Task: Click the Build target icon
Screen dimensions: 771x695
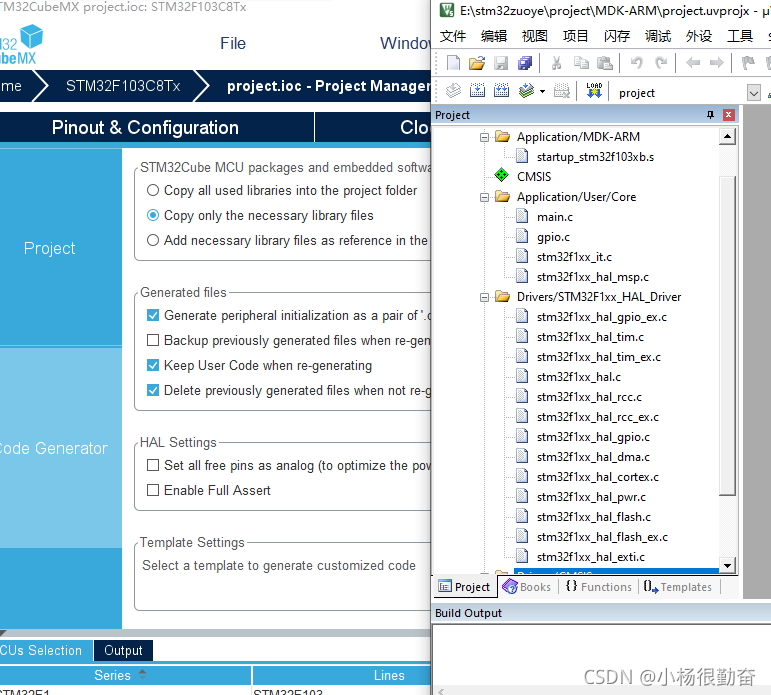Action: [x=477, y=91]
